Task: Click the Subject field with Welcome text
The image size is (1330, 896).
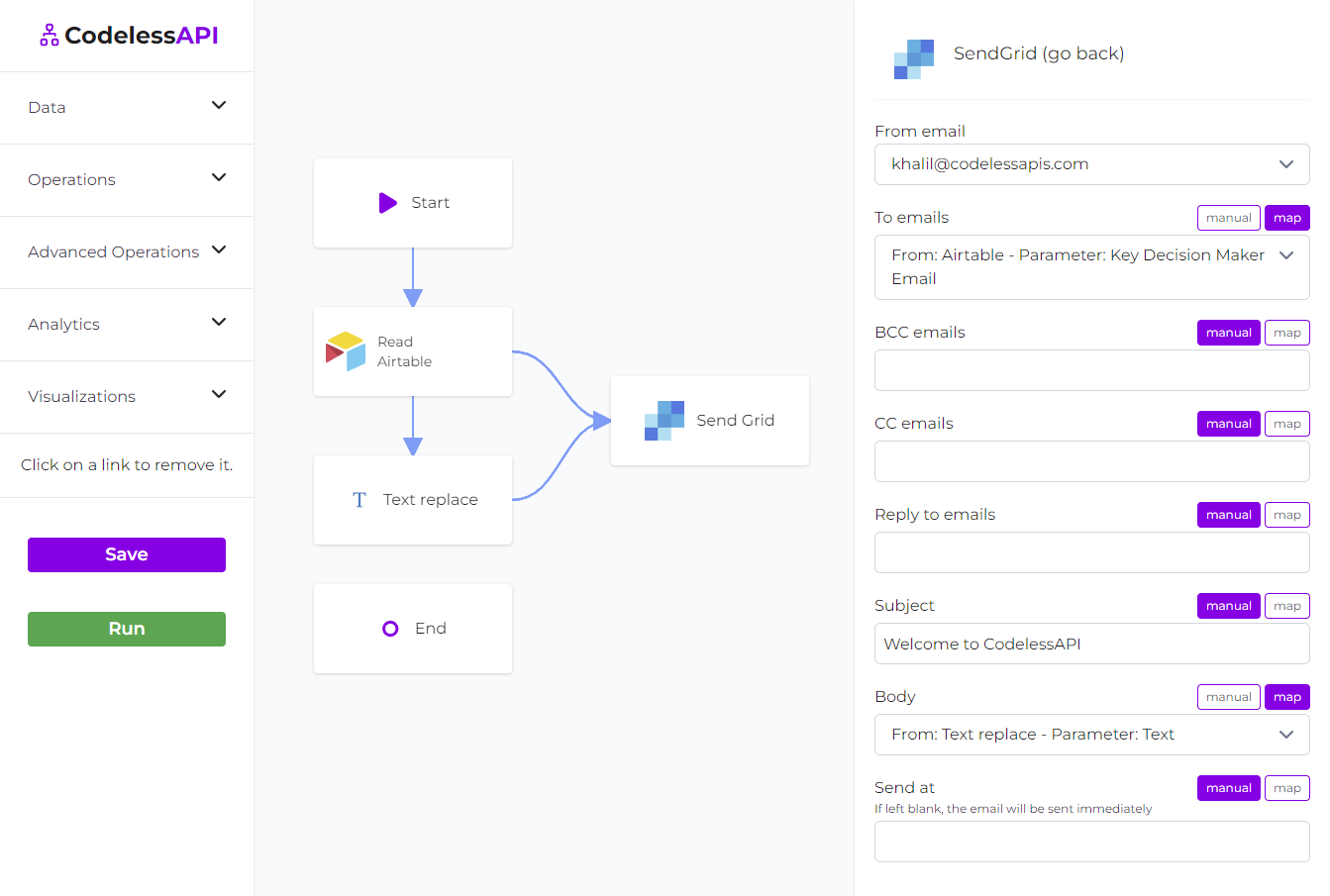Action: click(x=1092, y=644)
